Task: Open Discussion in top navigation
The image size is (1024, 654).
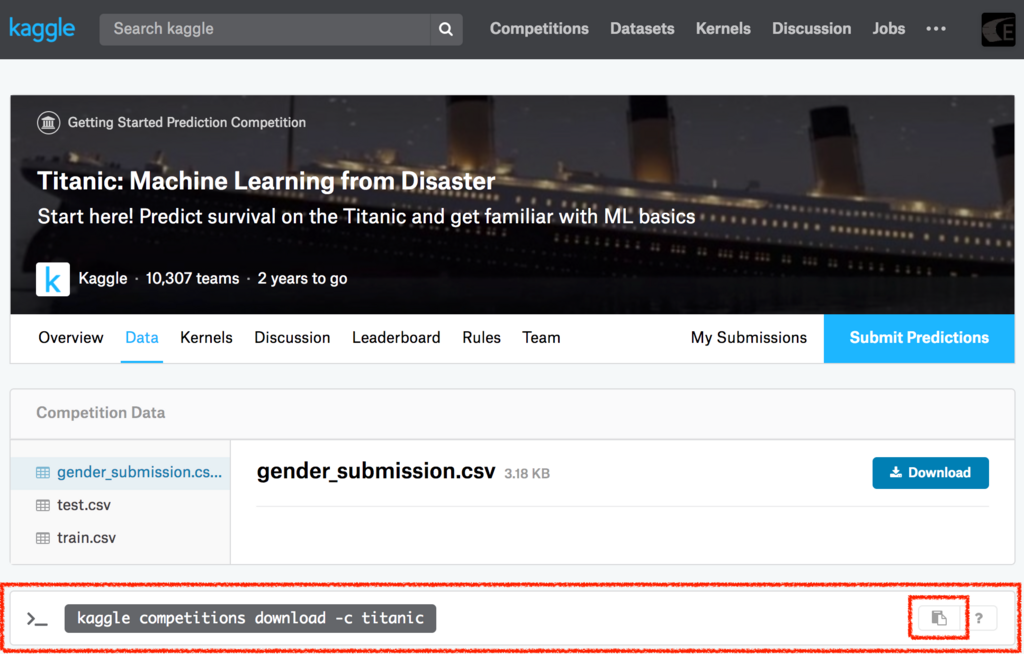Action: 811,29
